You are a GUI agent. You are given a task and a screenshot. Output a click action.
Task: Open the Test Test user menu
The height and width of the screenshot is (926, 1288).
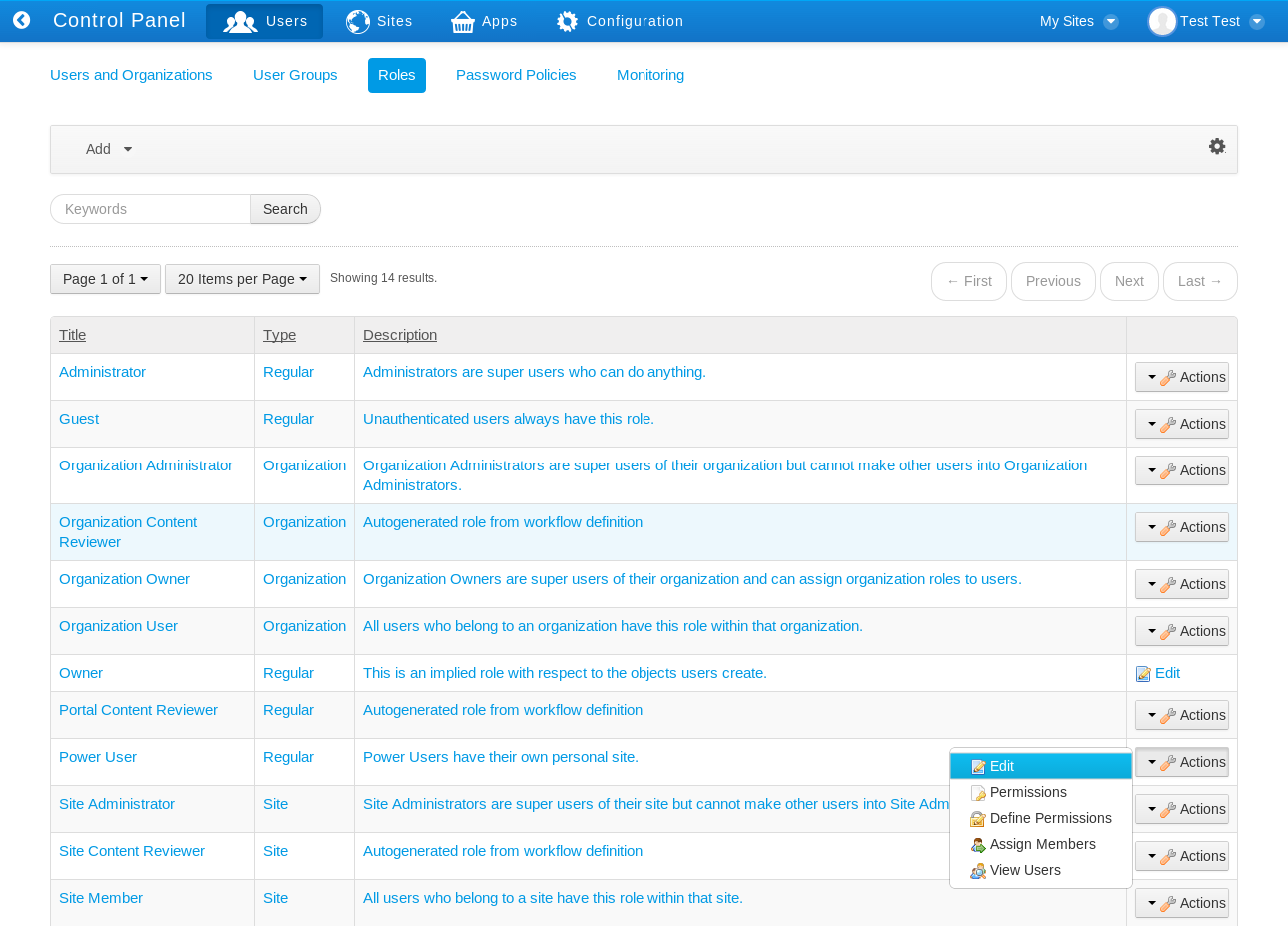click(x=1207, y=21)
